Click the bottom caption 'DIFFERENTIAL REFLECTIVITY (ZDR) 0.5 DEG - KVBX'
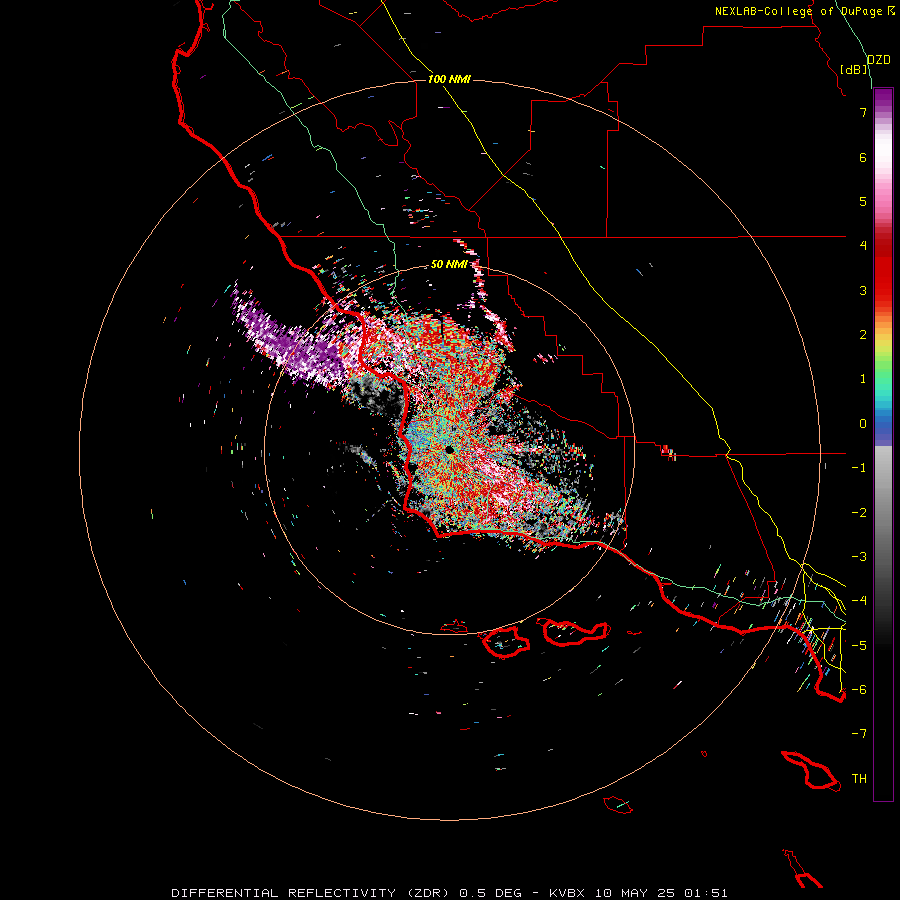The width and height of the screenshot is (900, 900). [x=378, y=893]
